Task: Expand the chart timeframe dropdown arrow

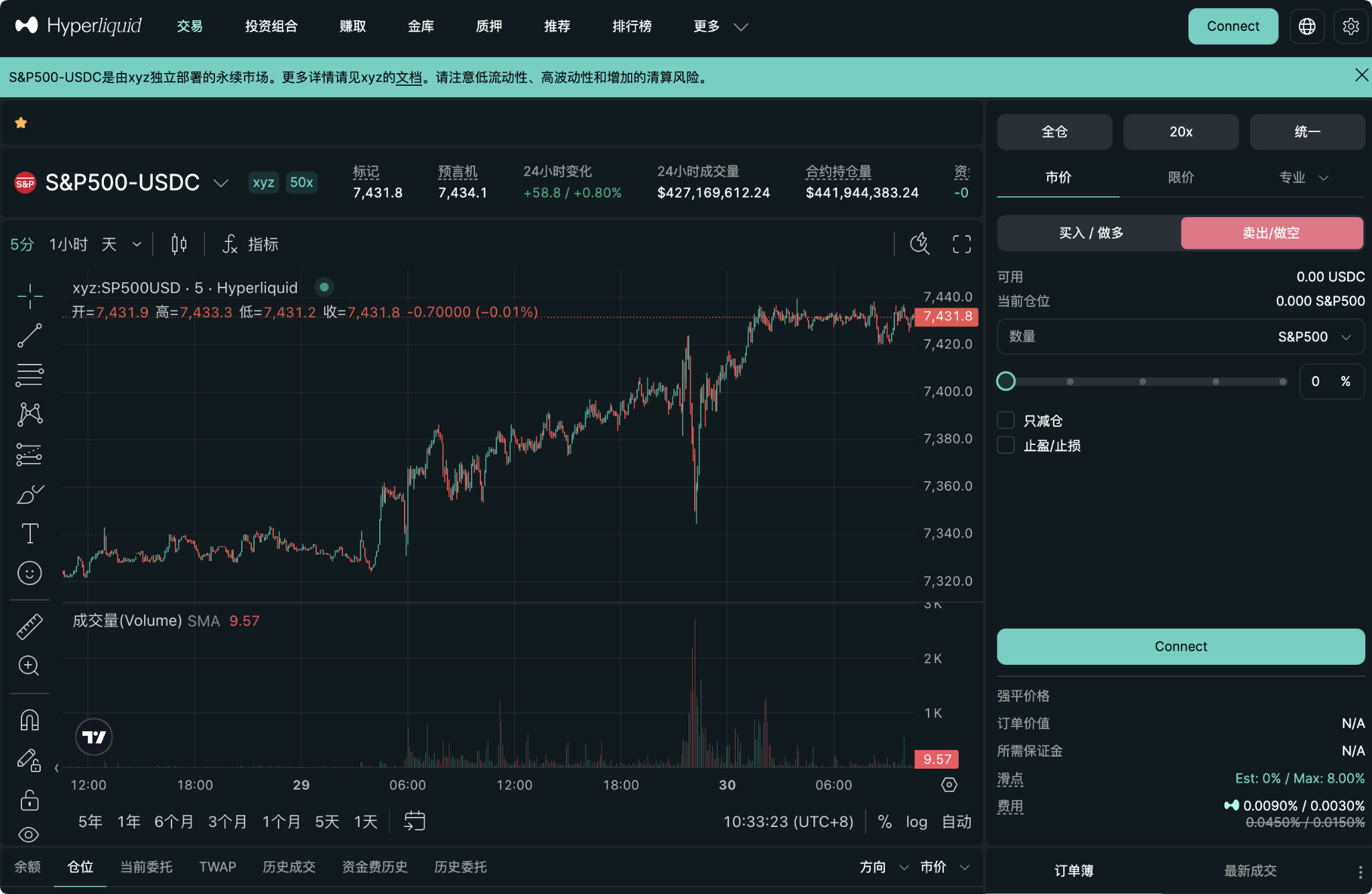Action: click(137, 244)
